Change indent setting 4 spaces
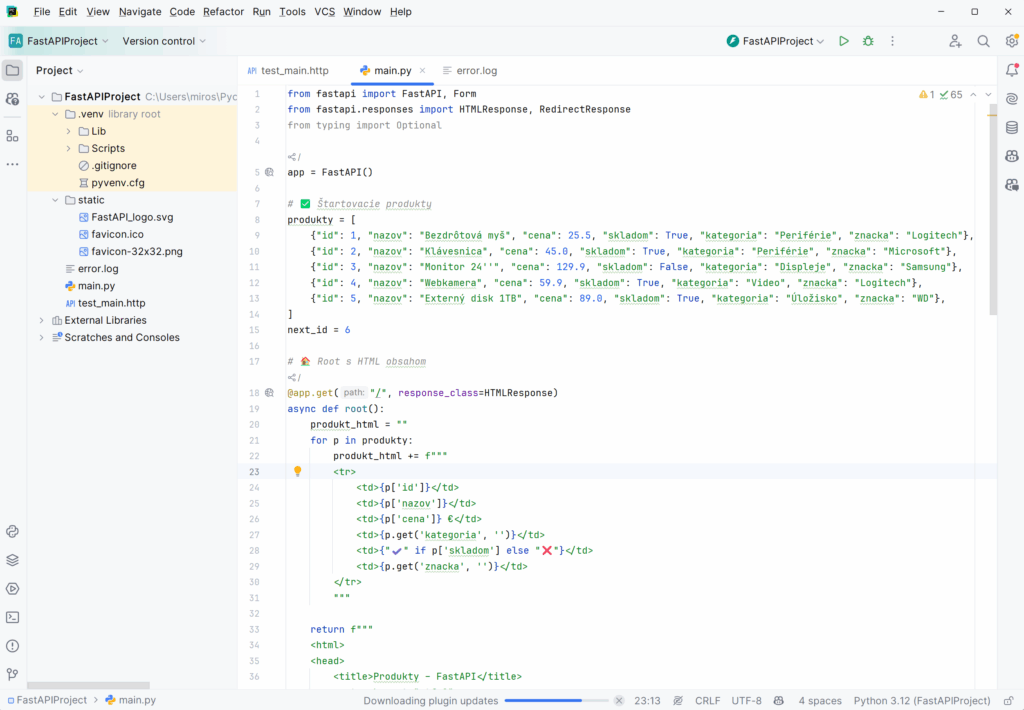The width and height of the screenshot is (1024, 710). (820, 700)
